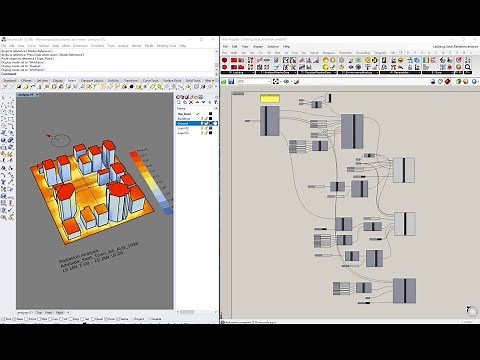Click Move Layer Up arrow in Layers panel
This screenshot has height=360, width=480.
coord(197,102)
